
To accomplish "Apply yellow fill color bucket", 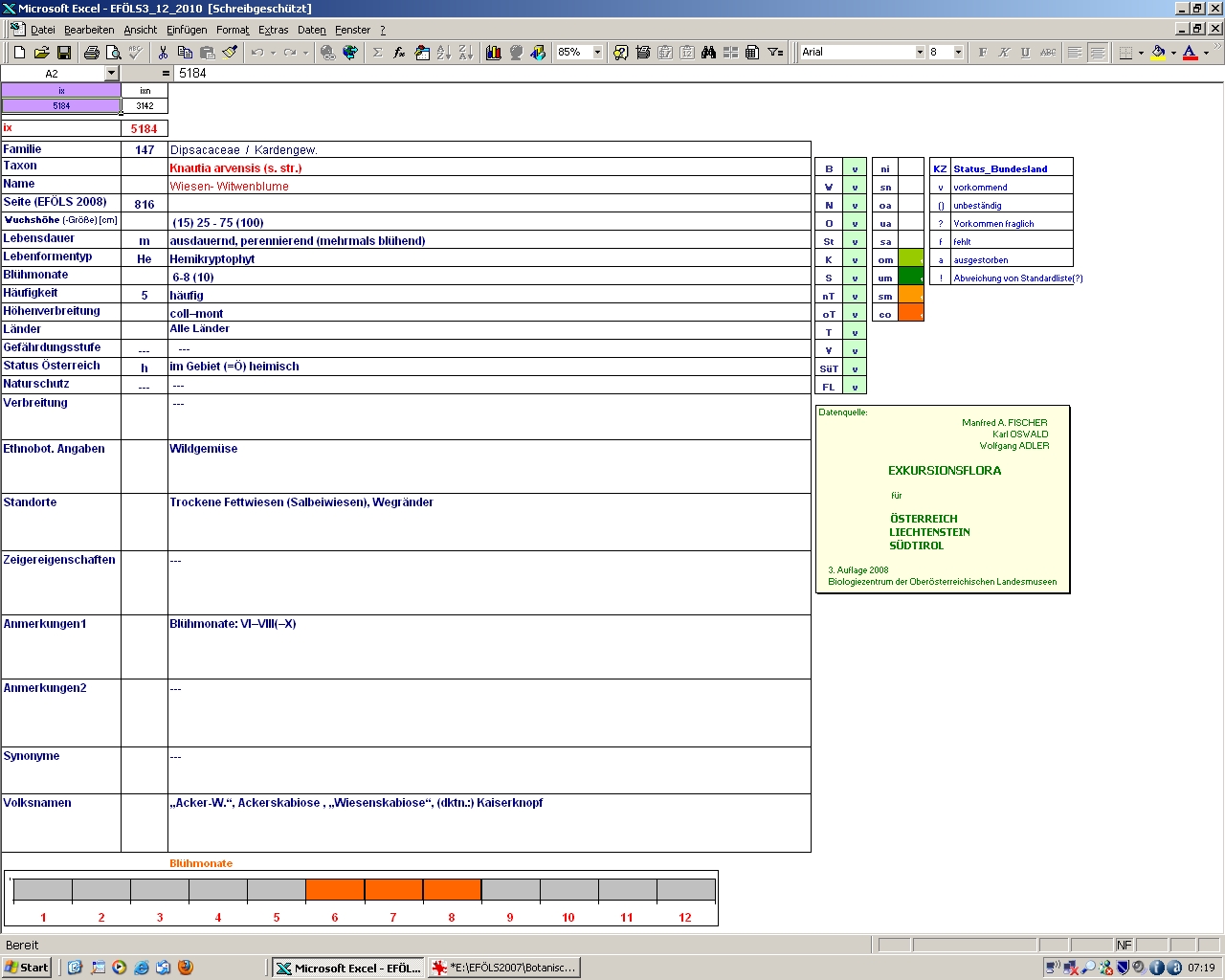I will click(1158, 53).
